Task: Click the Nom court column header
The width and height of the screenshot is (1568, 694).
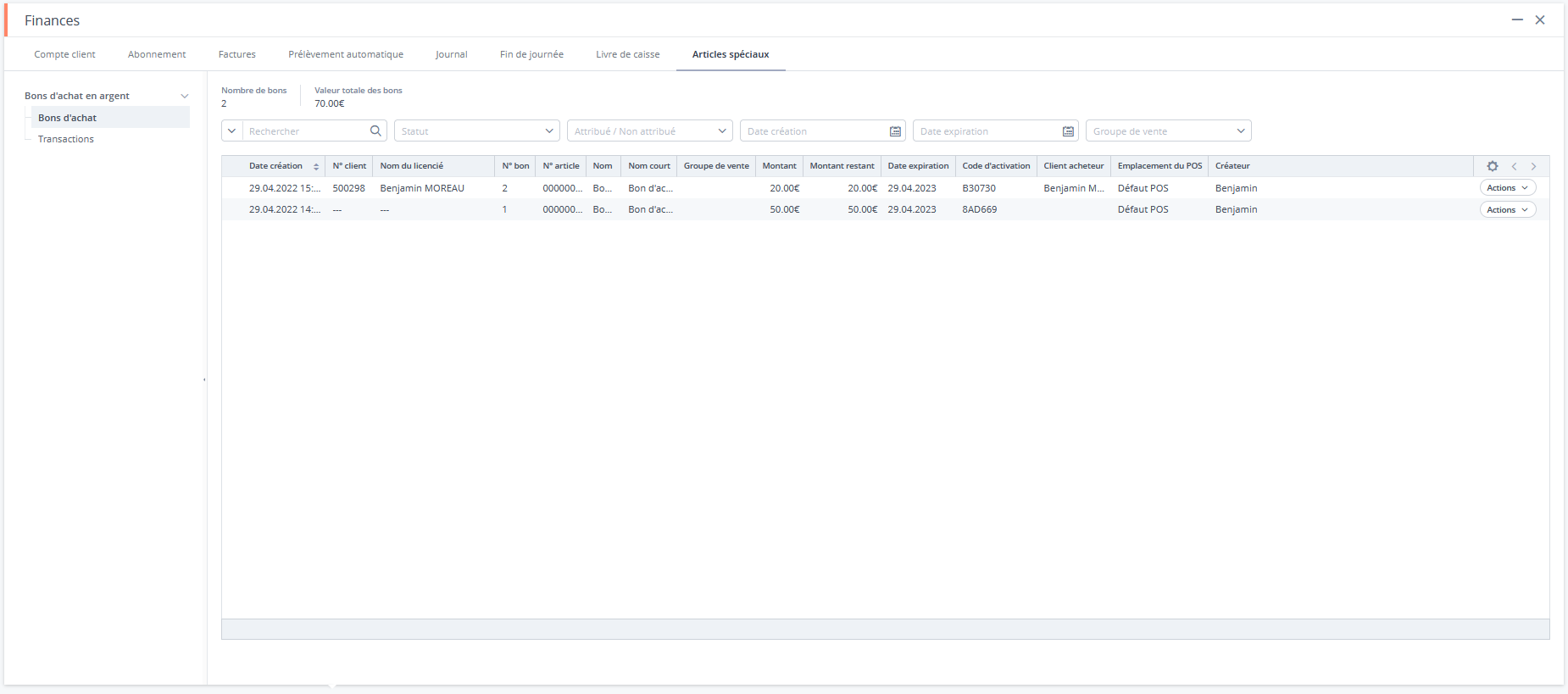Action: point(649,166)
